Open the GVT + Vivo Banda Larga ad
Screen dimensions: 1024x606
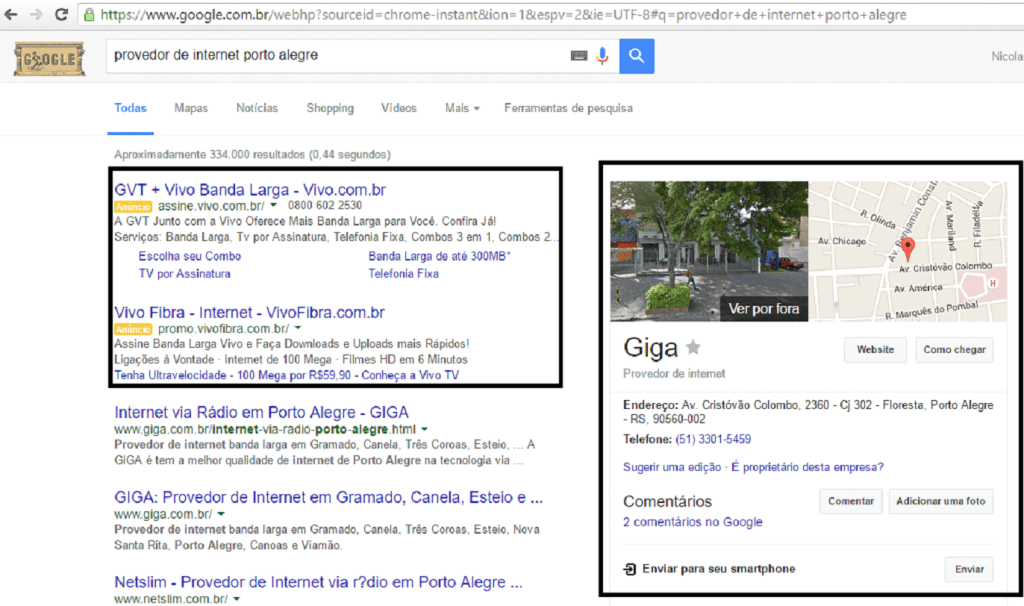click(x=250, y=189)
